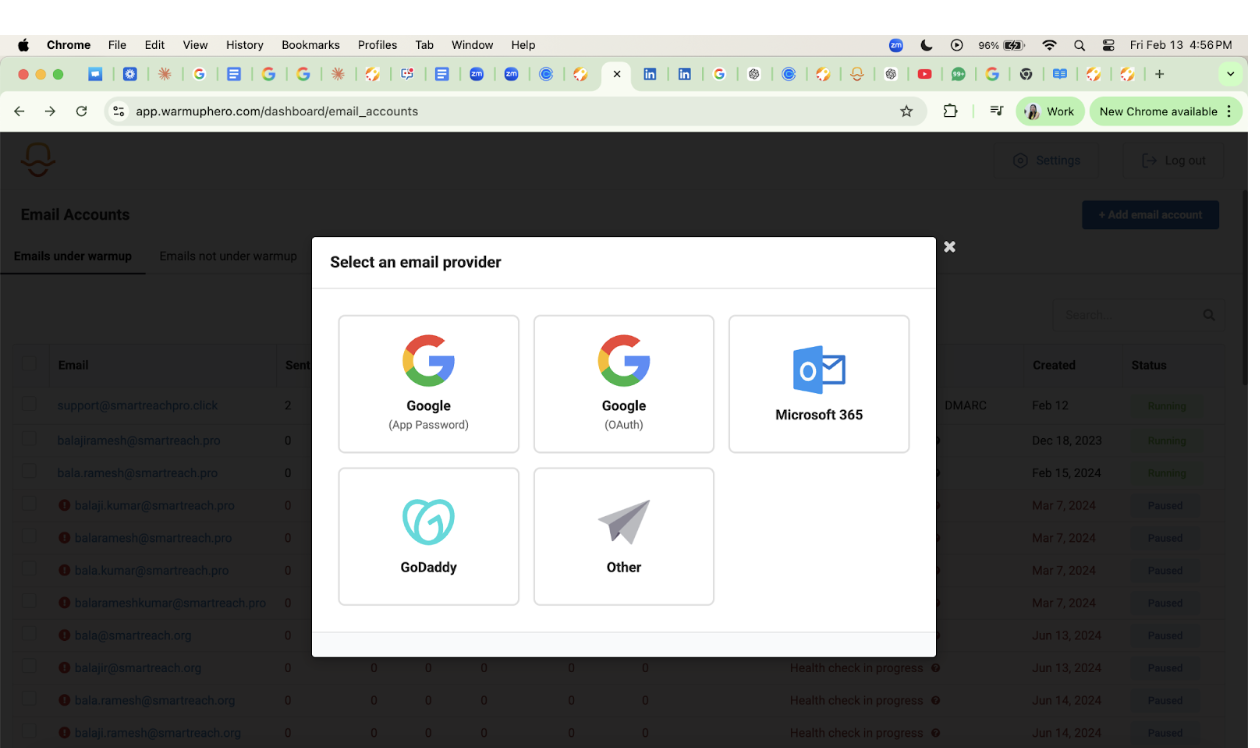The height and width of the screenshot is (748, 1260).
Task: Click the alert icon after Health check, Jun 13 row
Action: (x=936, y=668)
